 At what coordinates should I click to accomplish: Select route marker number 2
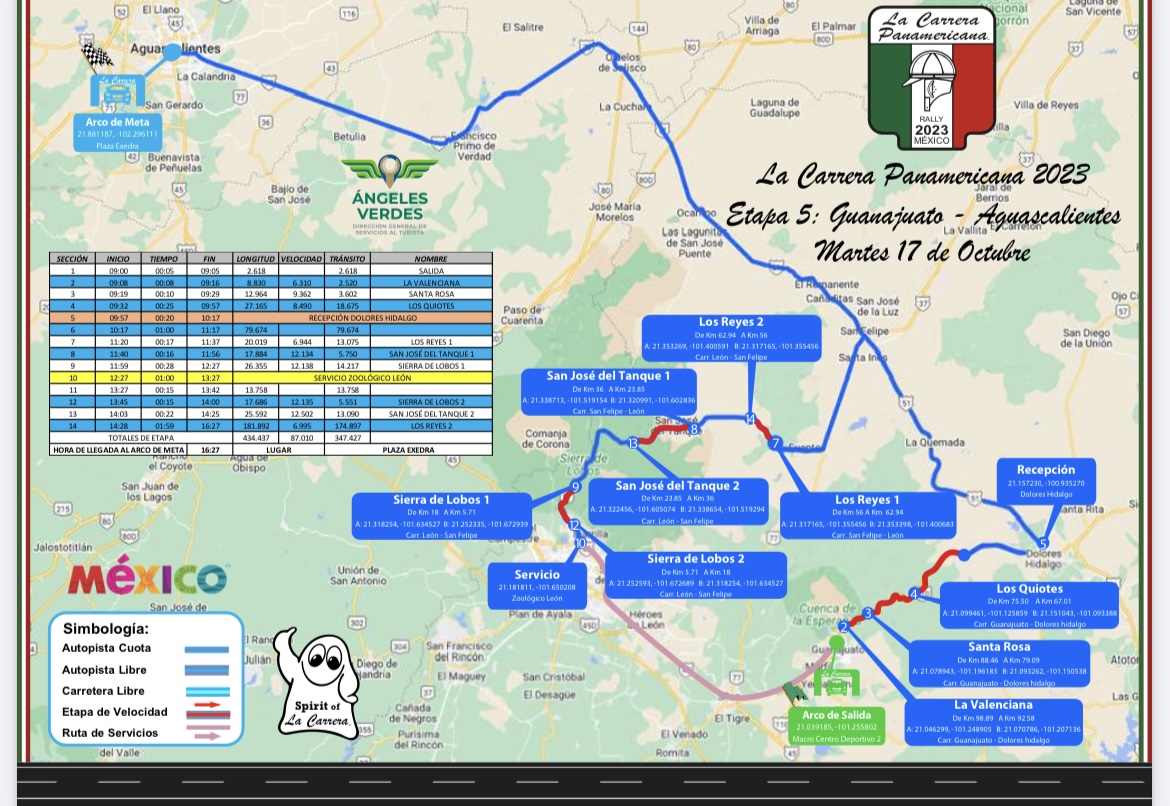(843, 627)
